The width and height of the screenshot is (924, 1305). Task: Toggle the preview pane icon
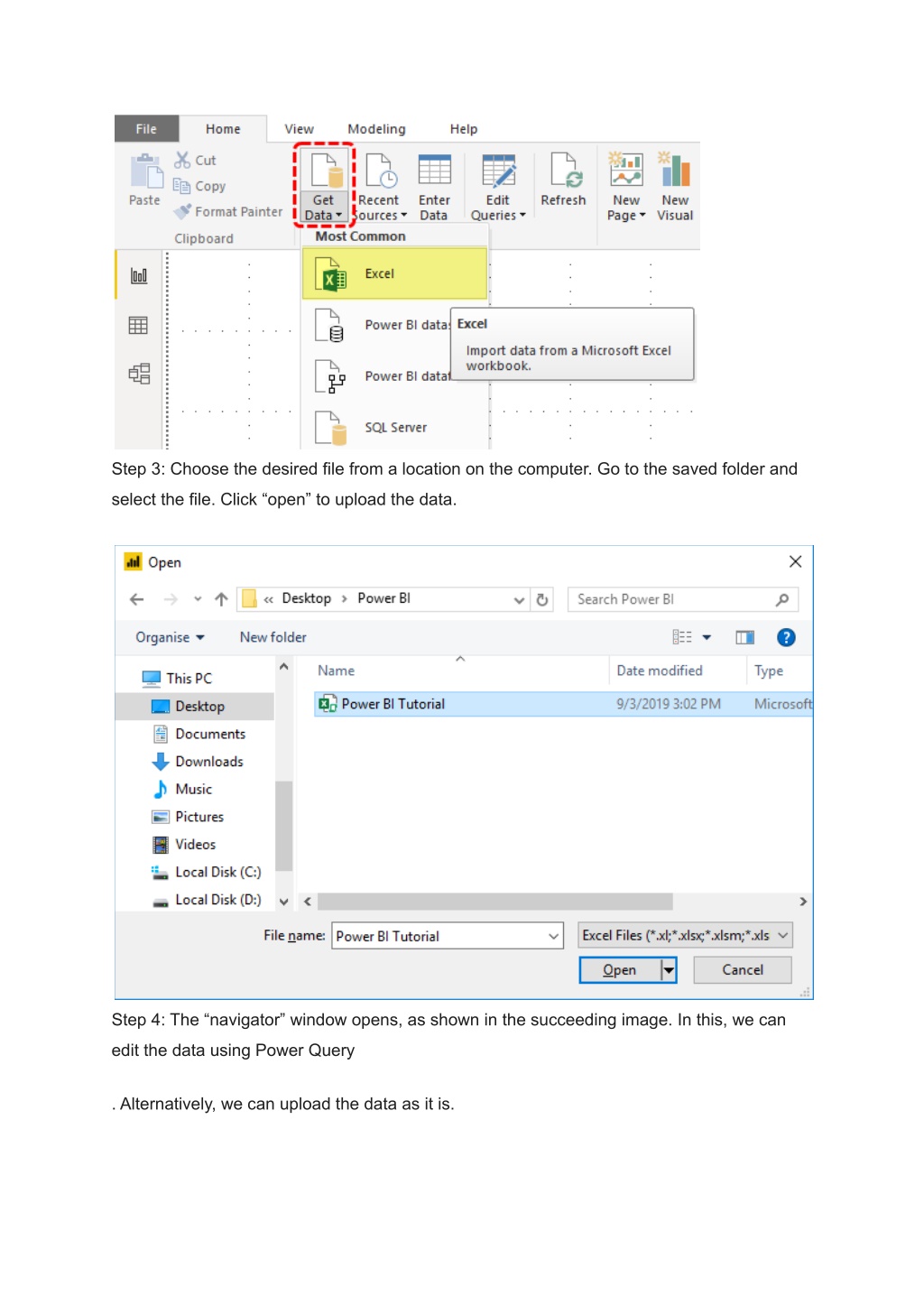[745, 637]
